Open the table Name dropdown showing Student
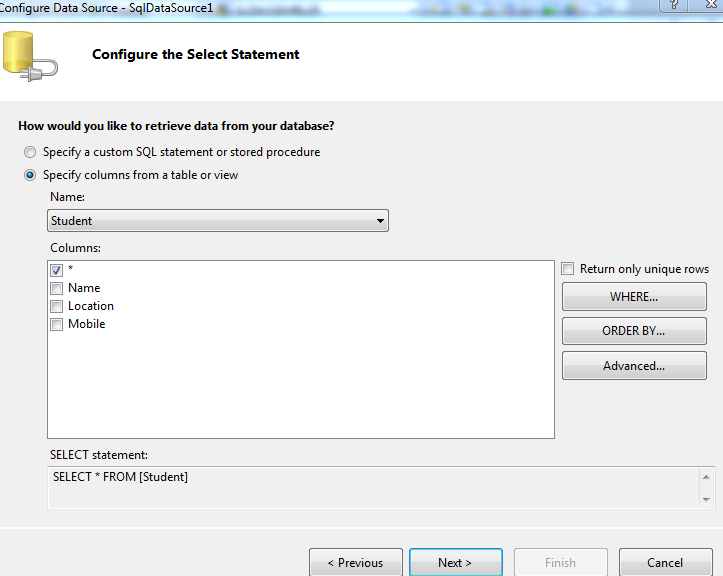 pos(218,220)
